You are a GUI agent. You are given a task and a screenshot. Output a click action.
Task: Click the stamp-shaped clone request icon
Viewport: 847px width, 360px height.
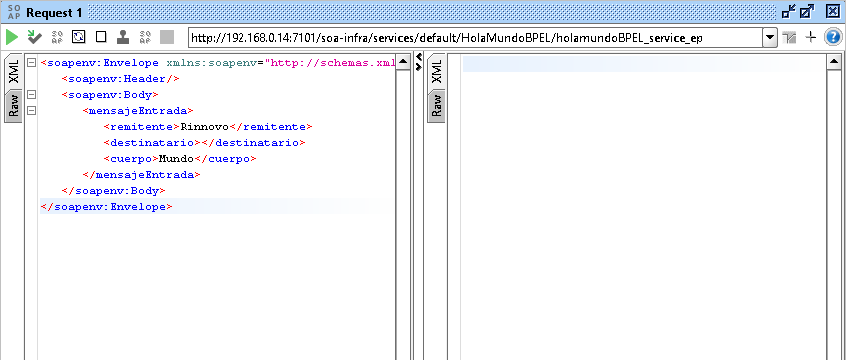pos(123,37)
